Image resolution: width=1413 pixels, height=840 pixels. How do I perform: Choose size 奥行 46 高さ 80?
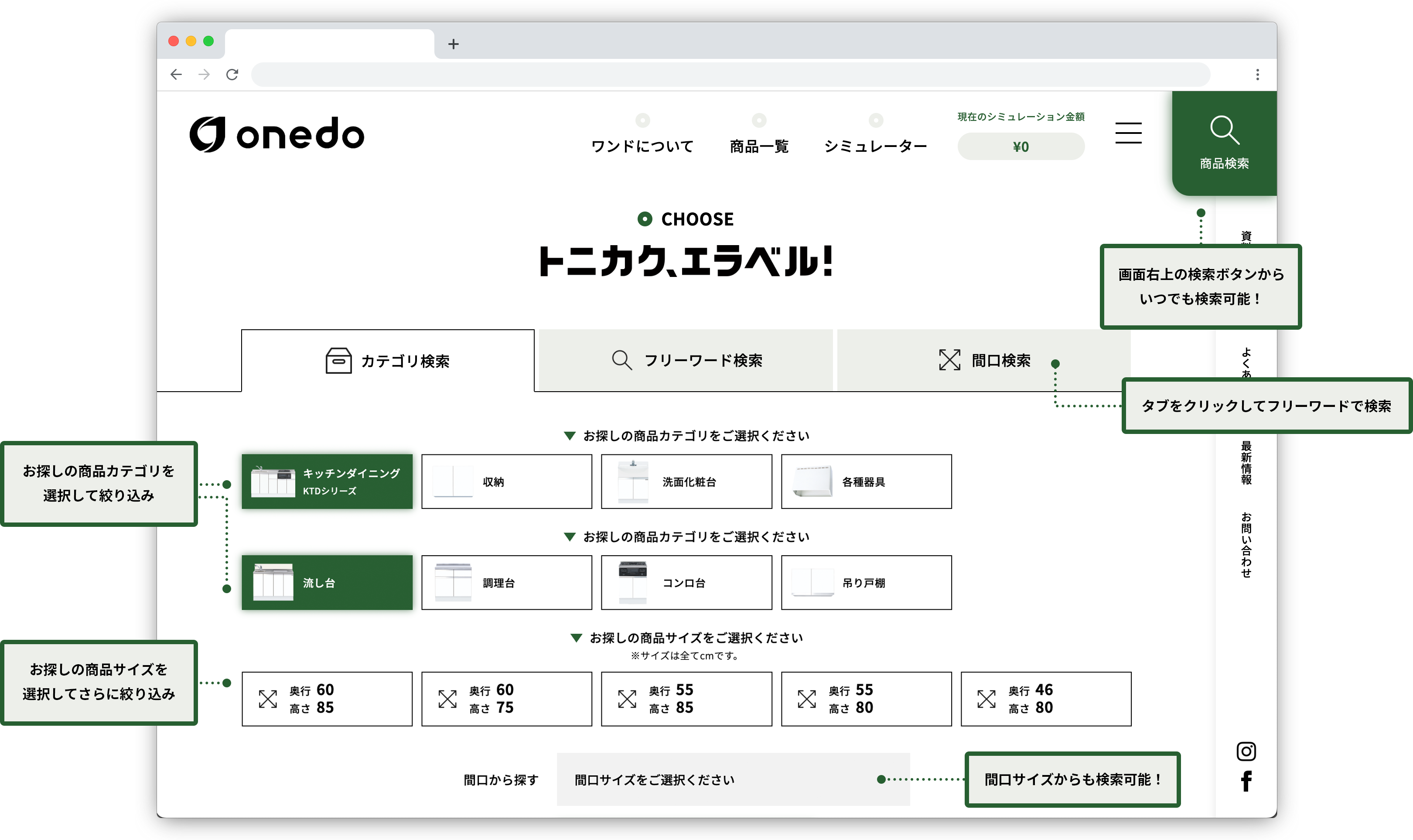click(1045, 699)
